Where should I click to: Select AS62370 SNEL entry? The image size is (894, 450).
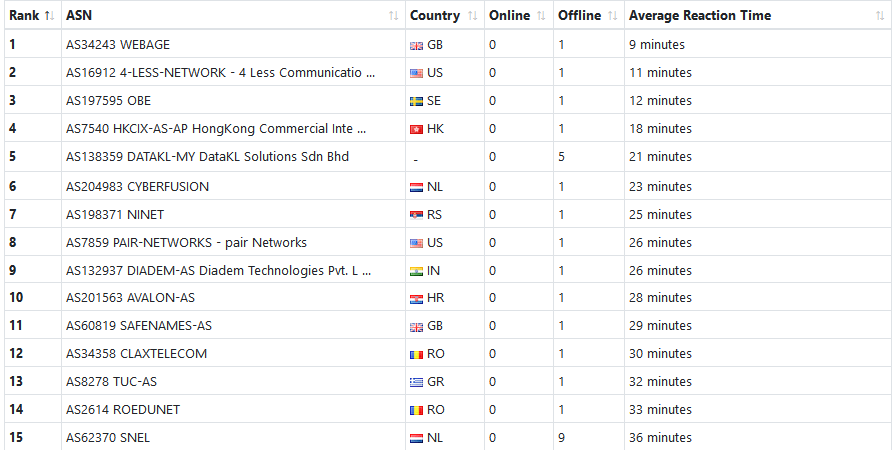(108, 437)
